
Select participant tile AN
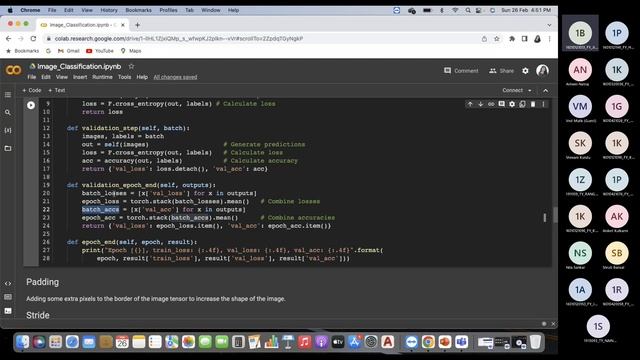click(580, 70)
